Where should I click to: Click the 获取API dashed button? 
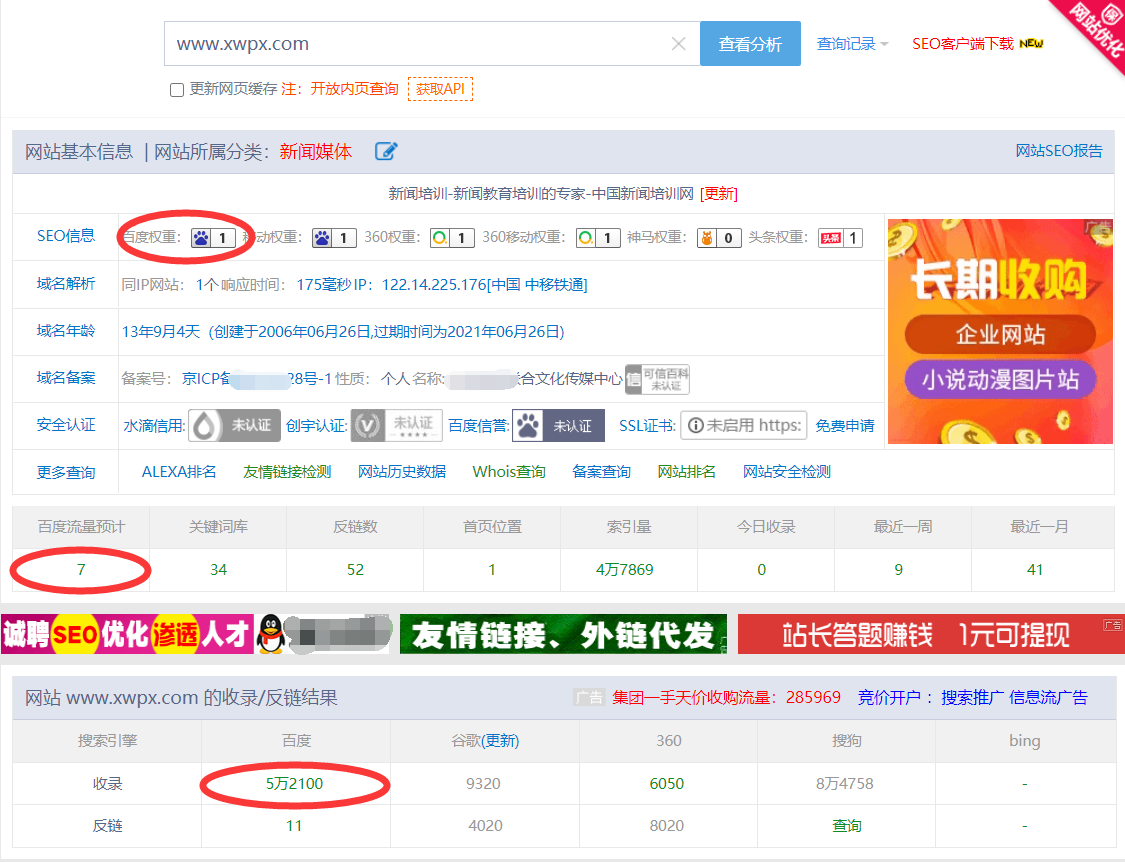(x=441, y=89)
